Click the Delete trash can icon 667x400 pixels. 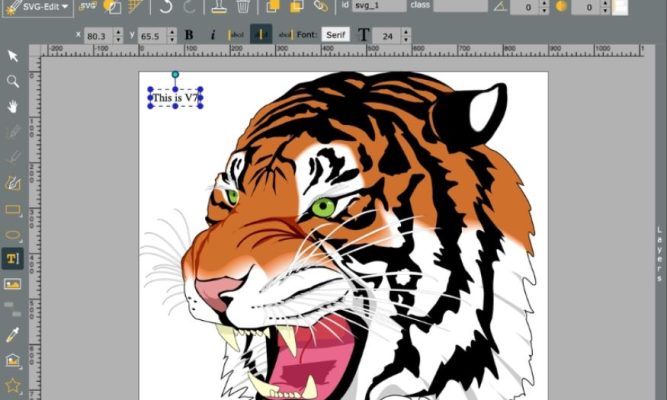tap(243, 7)
